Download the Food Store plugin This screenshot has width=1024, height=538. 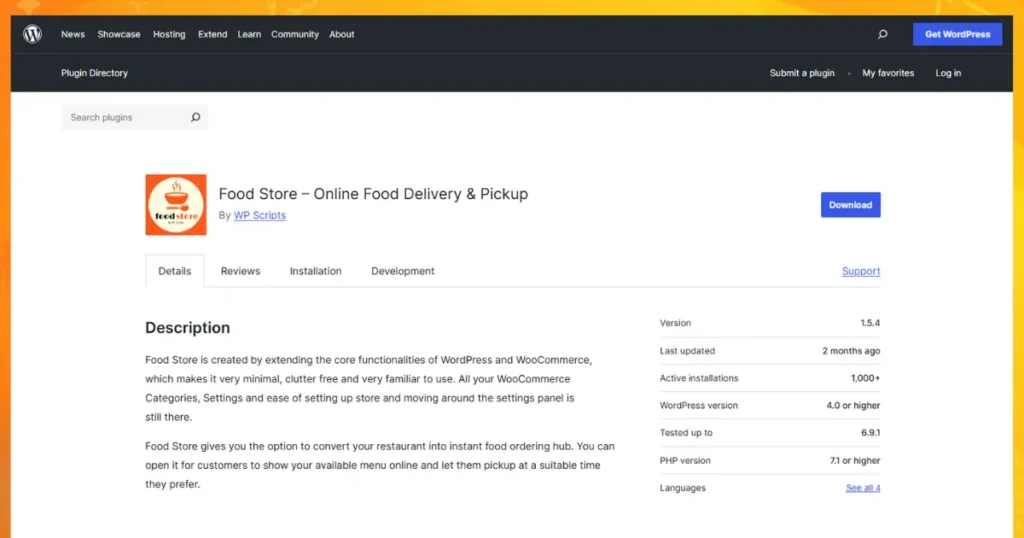tap(850, 205)
